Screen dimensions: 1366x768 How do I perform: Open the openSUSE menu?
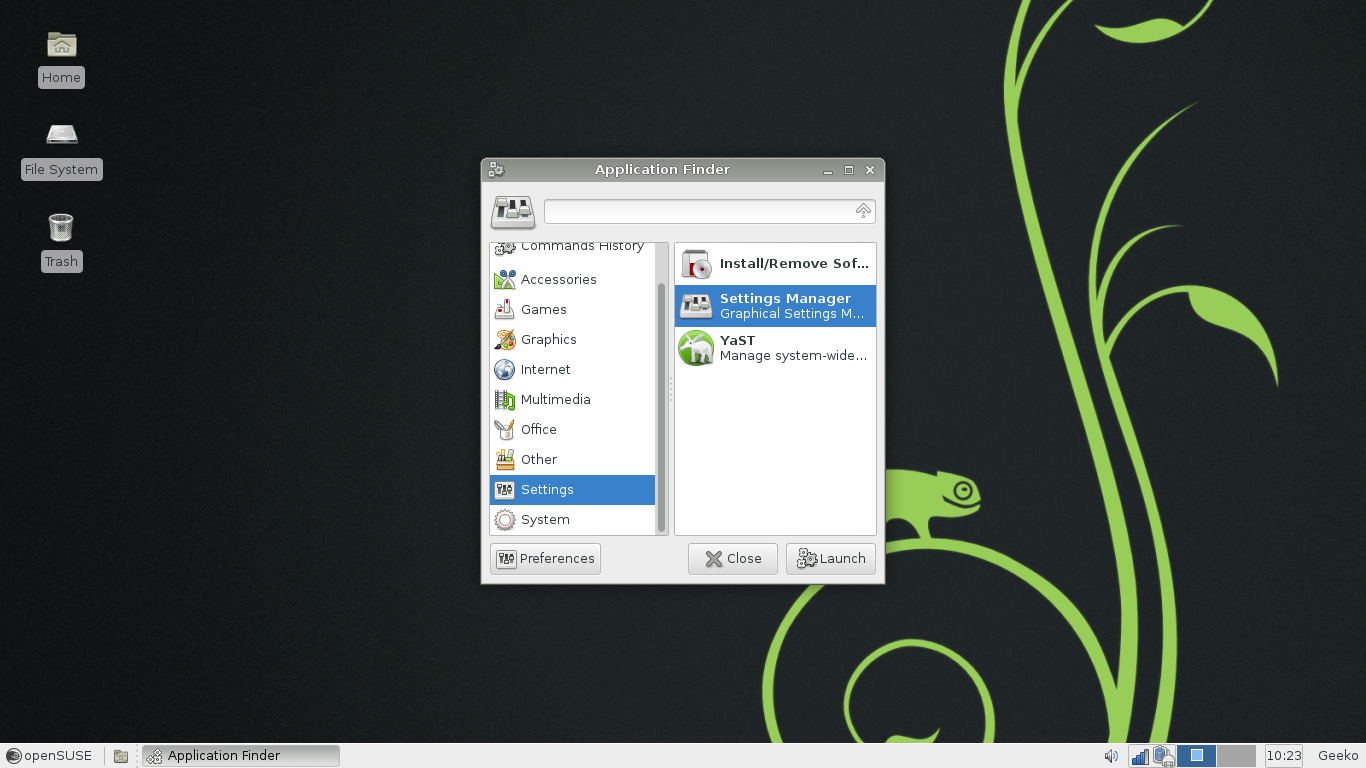click(48, 756)
